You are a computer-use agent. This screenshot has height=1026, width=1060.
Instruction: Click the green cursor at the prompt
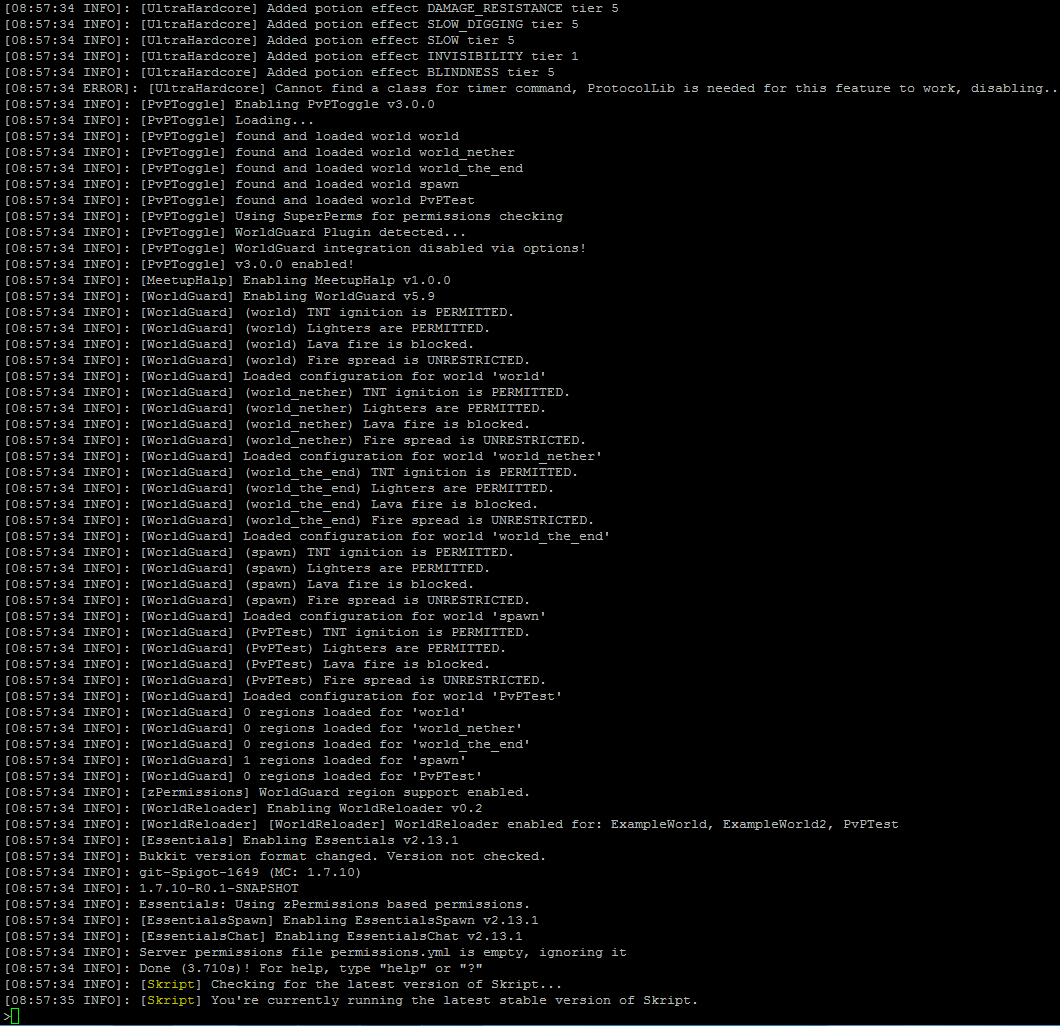pyautogui.click(x=15, y=1016)
